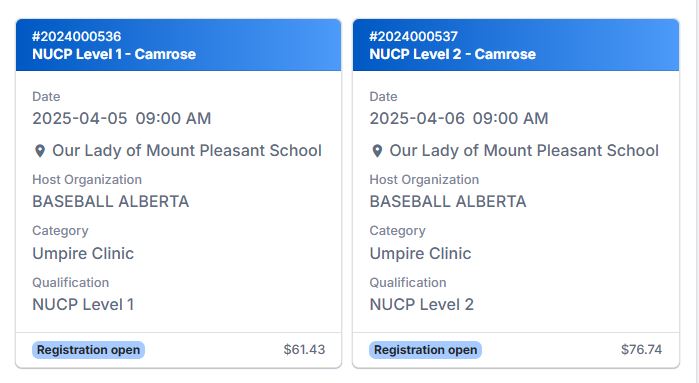Click Our Lady of Mount Pleasant School on Level 2 card

[x=524, y=151]
